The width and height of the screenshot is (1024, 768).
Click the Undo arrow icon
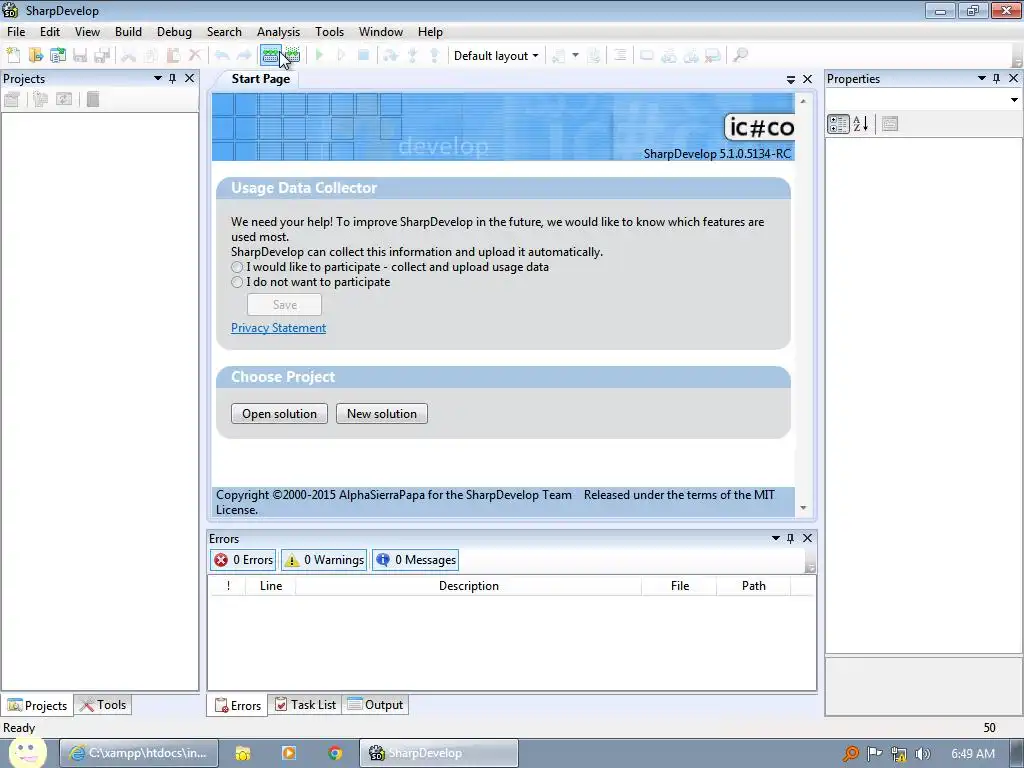(x=222, y=56)
